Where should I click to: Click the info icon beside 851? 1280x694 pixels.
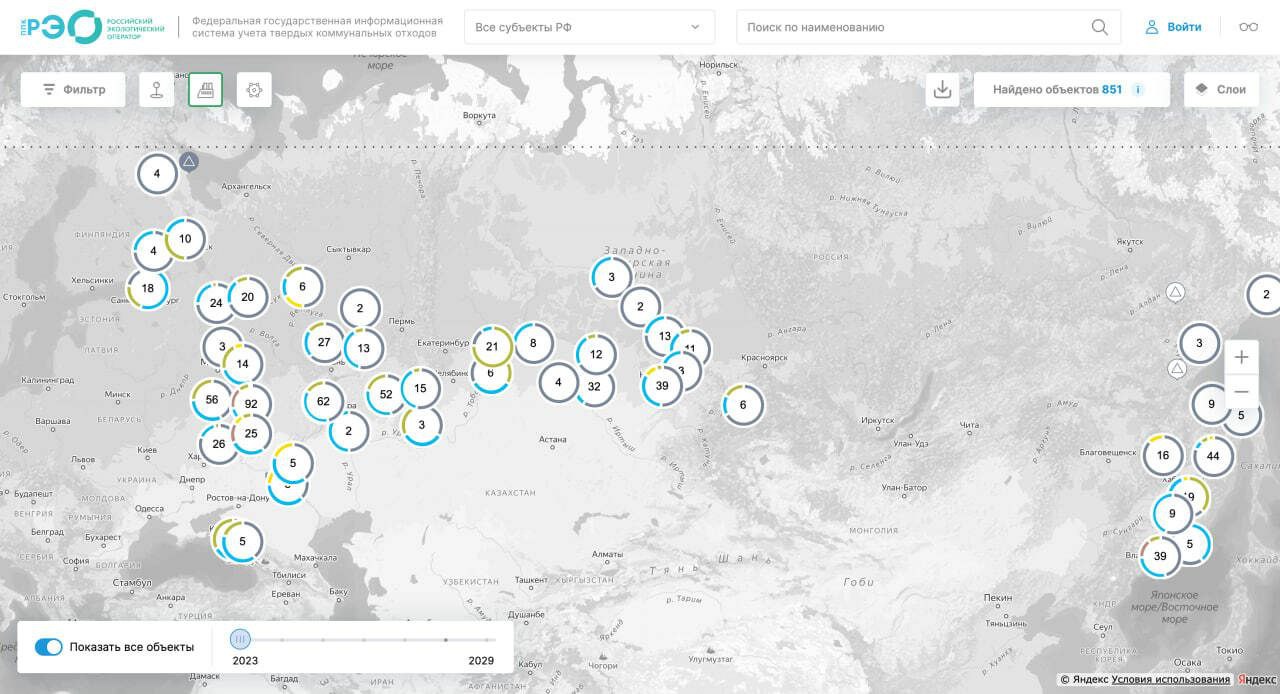tap(1137, 90)
